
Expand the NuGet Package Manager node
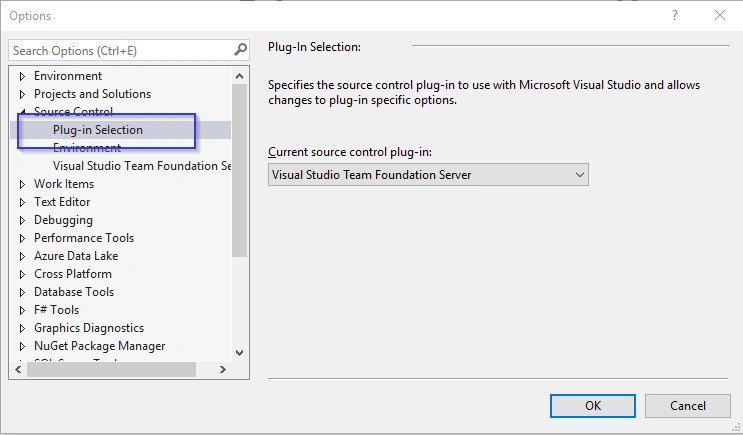[x=22, y=346]
